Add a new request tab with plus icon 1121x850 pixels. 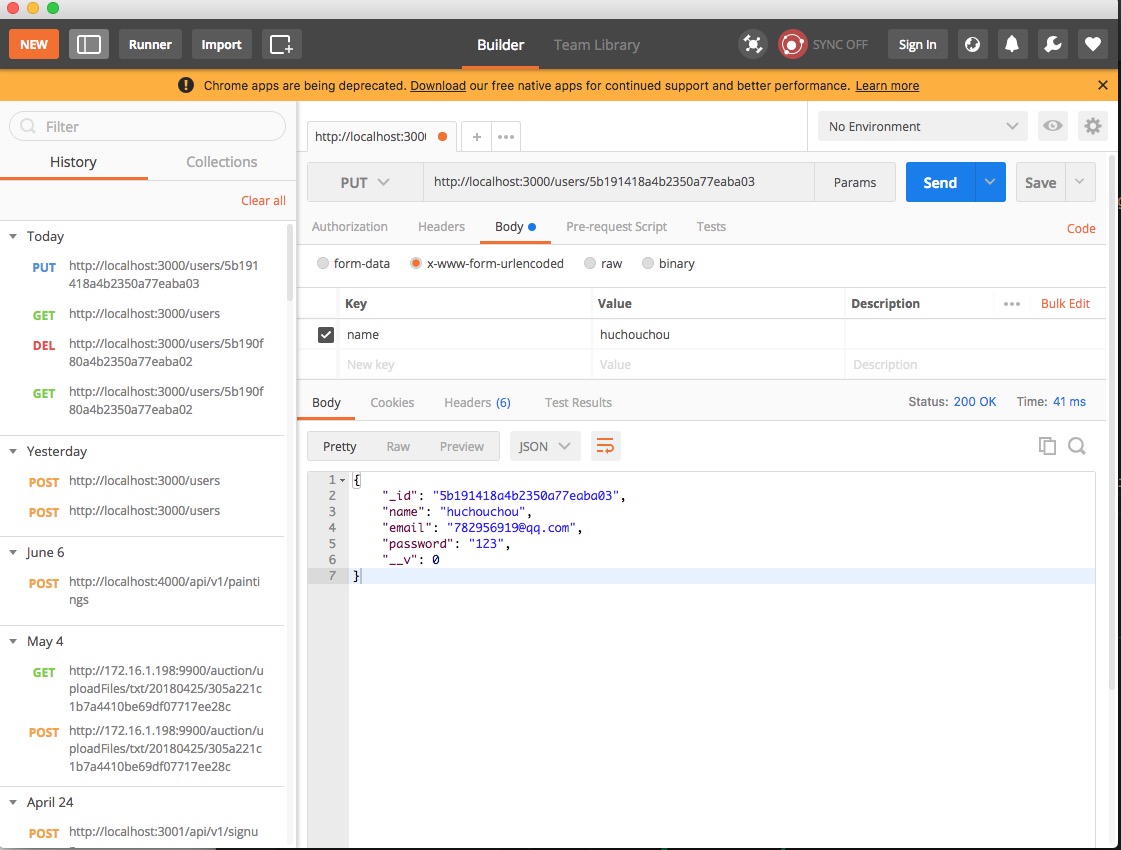pyautogui.click(x=476, y=137)
